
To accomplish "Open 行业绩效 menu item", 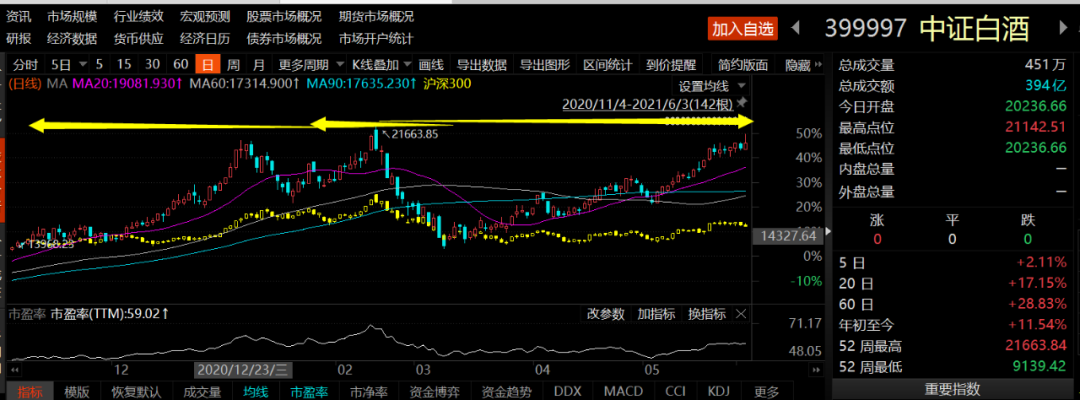I will [138, 16].
